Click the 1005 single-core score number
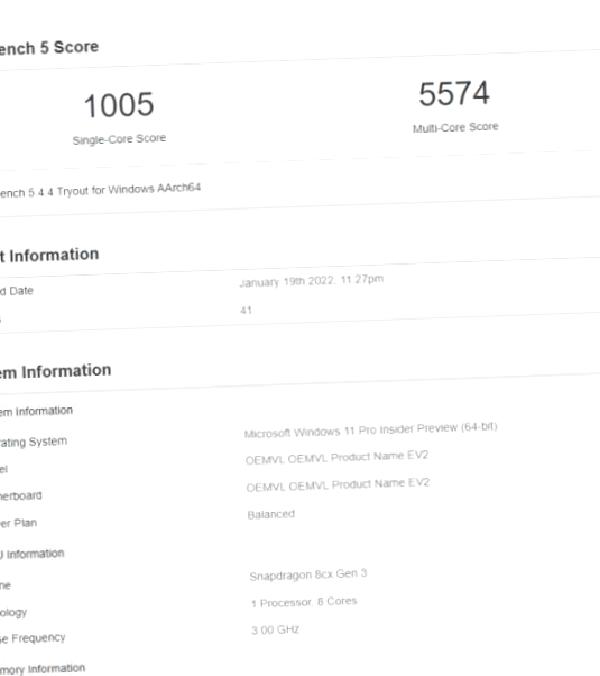Viewport: 600px width, 676px height. 118,105
